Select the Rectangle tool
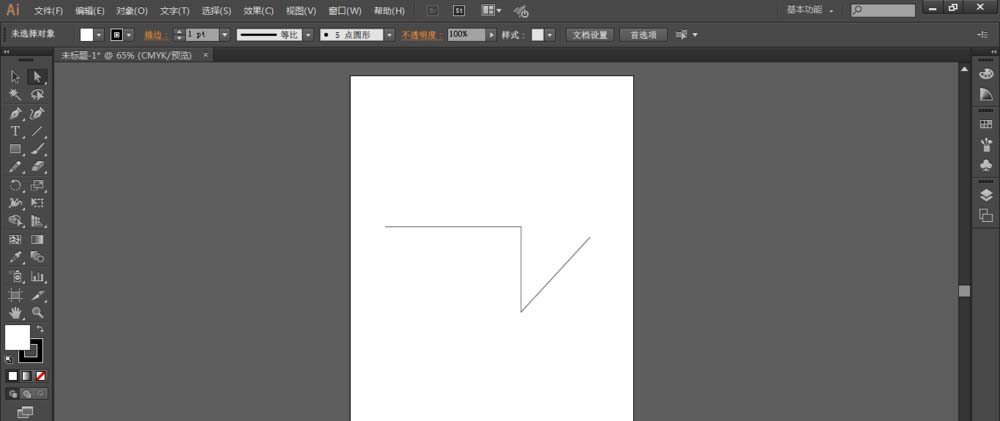The height and width of the screenshot is (421, 1000). point(16,149)
